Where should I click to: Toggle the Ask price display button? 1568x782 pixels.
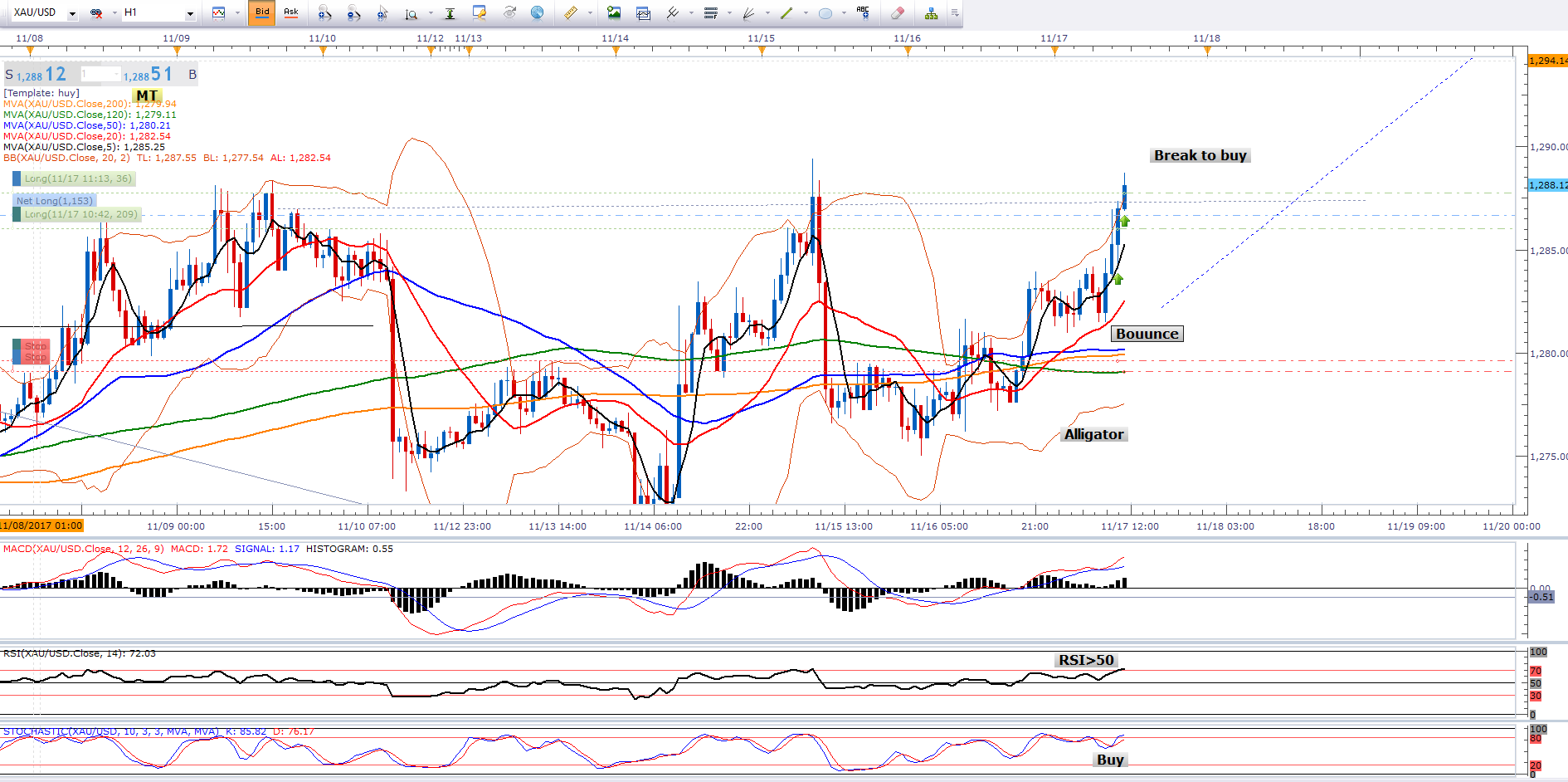[290, 12]
